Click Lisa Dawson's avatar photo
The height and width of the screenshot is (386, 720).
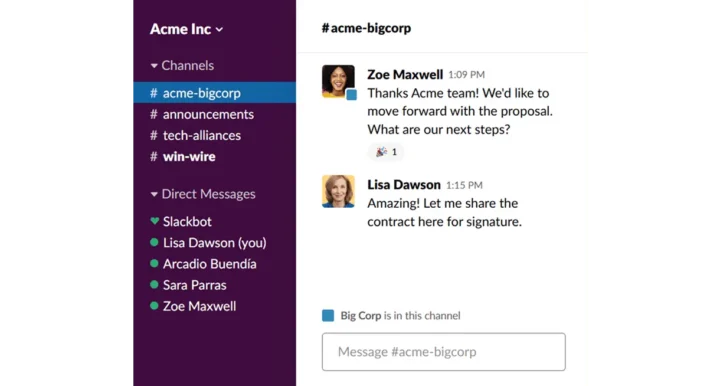click(338, 191)
